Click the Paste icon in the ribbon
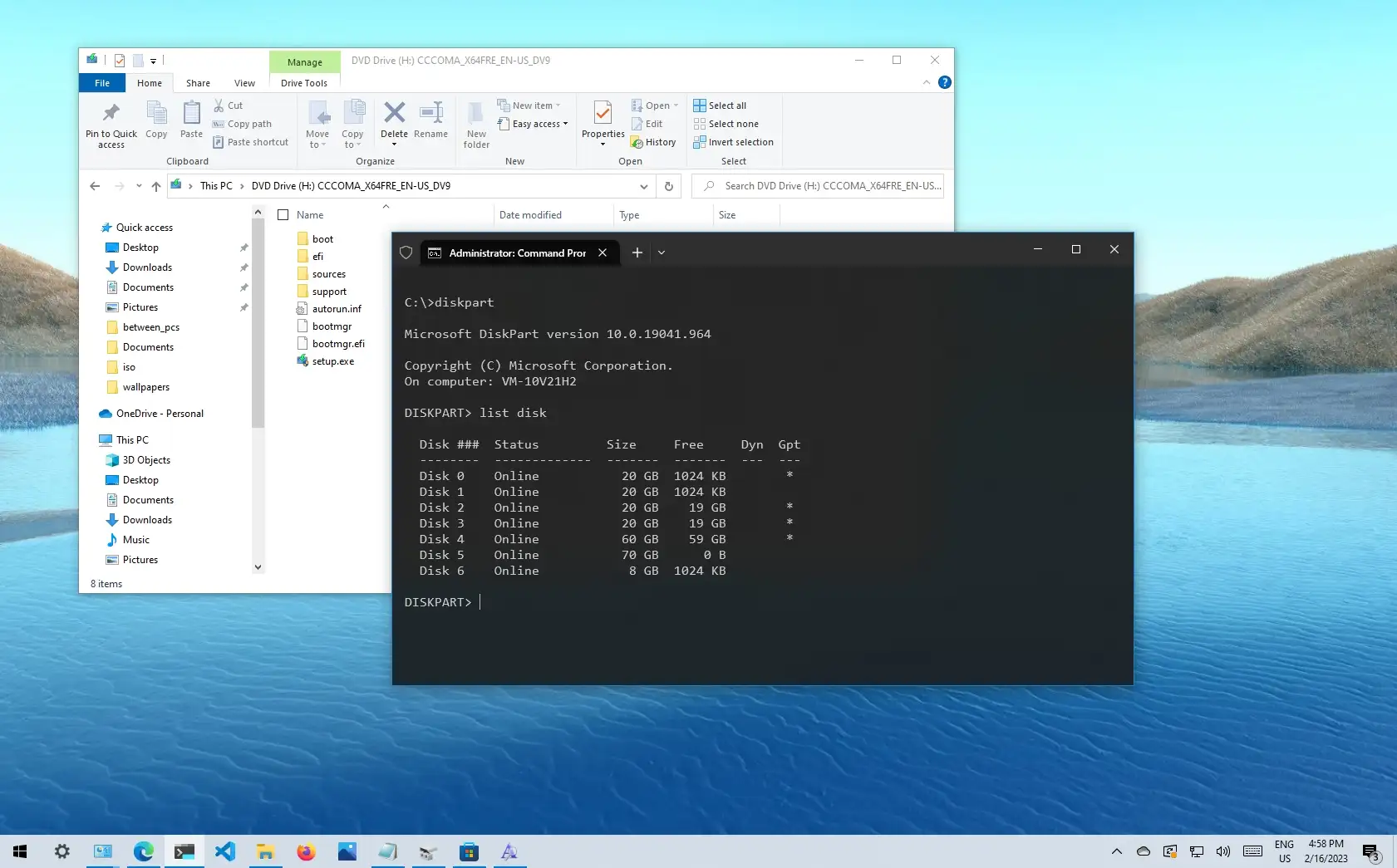The image size is (1397, 868). click(x=191, y=117)
